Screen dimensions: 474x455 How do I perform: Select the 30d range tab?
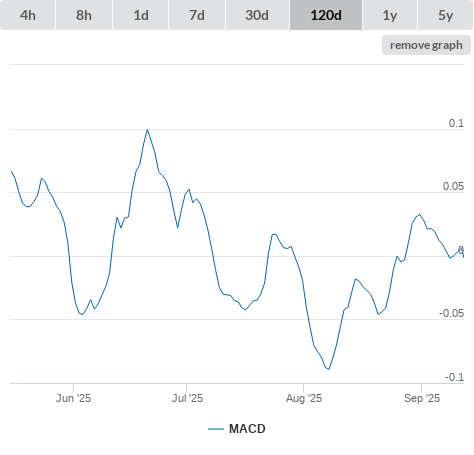tap(257, 15)
